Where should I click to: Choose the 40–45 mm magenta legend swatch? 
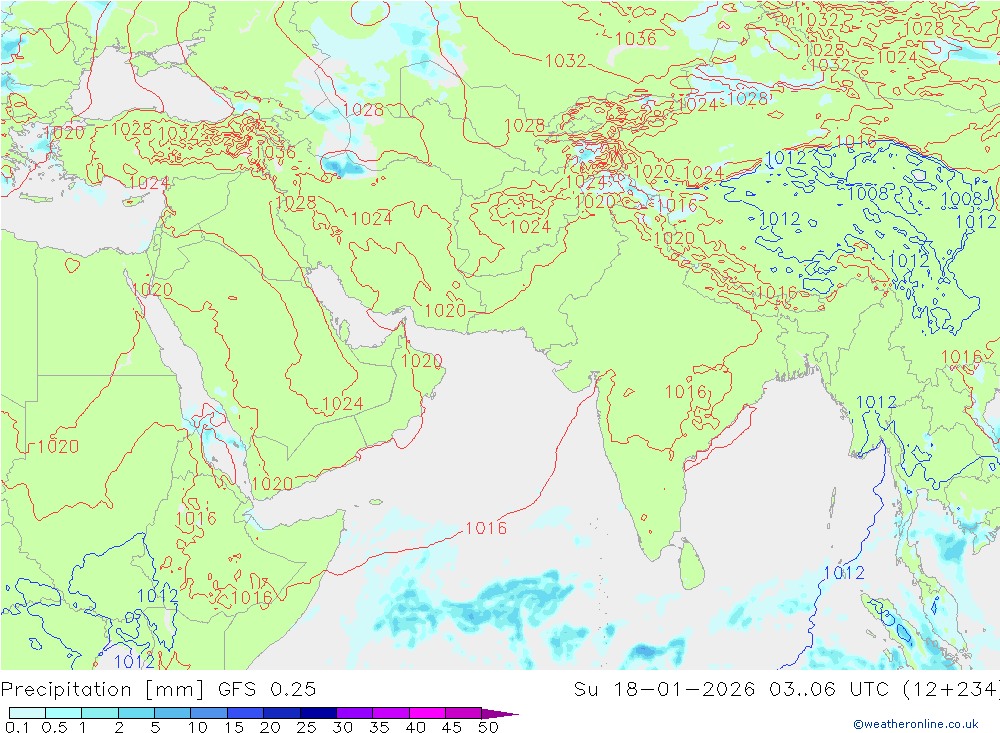(x=427, y=713)
